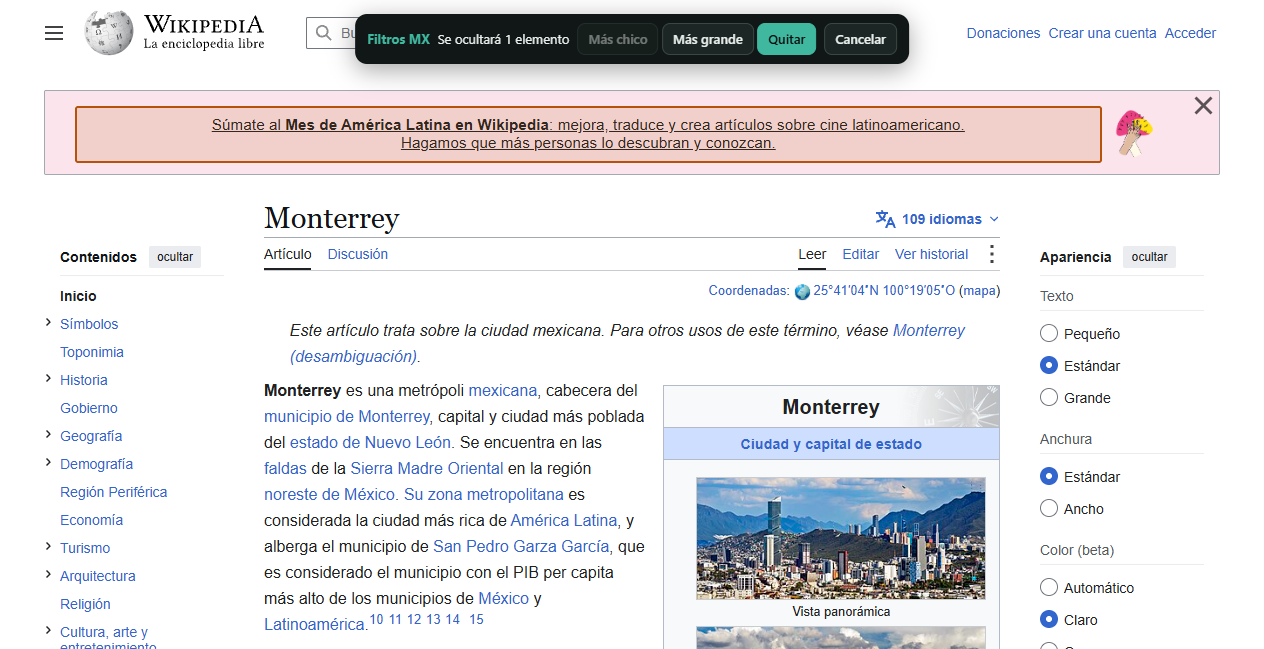Click the 25°41′04″N 100°19′05″O coordinates link
The width and height of the screenshot is (1264, 649).
tap(884, 291)
